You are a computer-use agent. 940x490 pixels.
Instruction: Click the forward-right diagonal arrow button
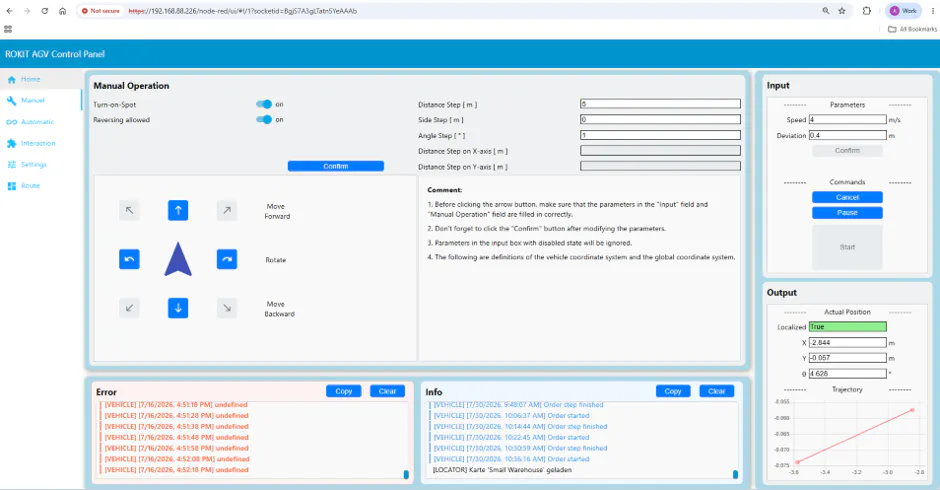point(227,211)
